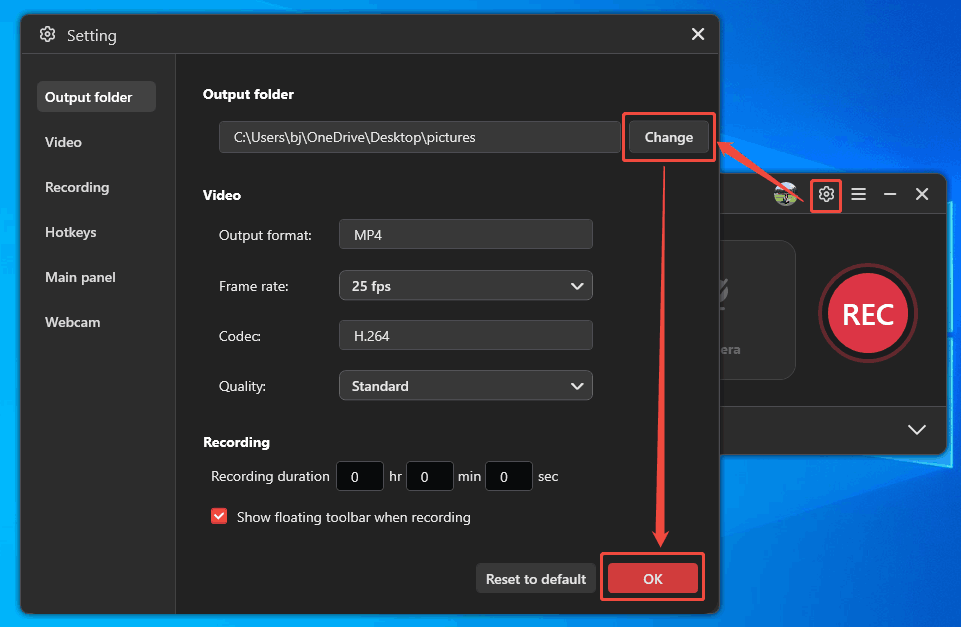
Task: Expand the Quality dropdown set to Standard
Action: point(465,385)
